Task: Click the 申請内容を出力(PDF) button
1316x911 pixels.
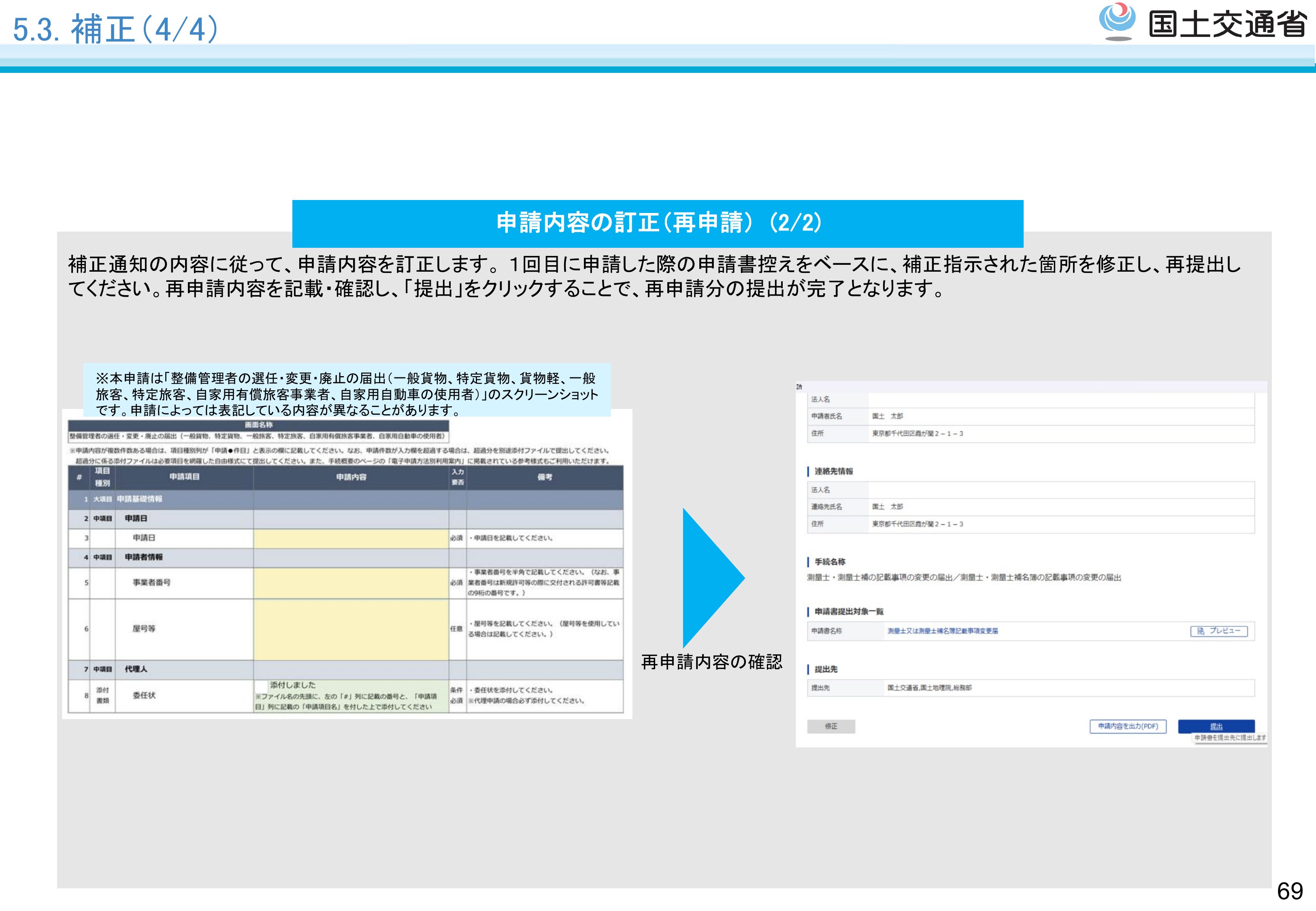Action: (1128, 726)
